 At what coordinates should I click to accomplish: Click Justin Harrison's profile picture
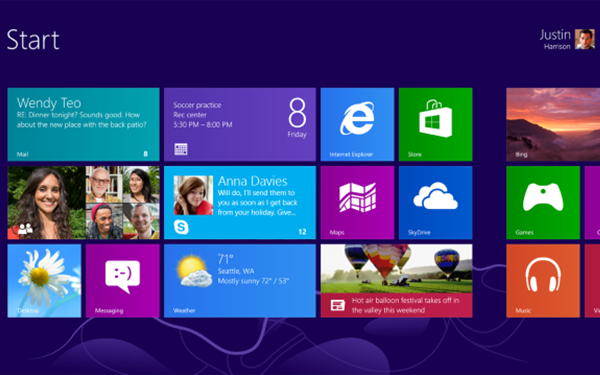585,39
